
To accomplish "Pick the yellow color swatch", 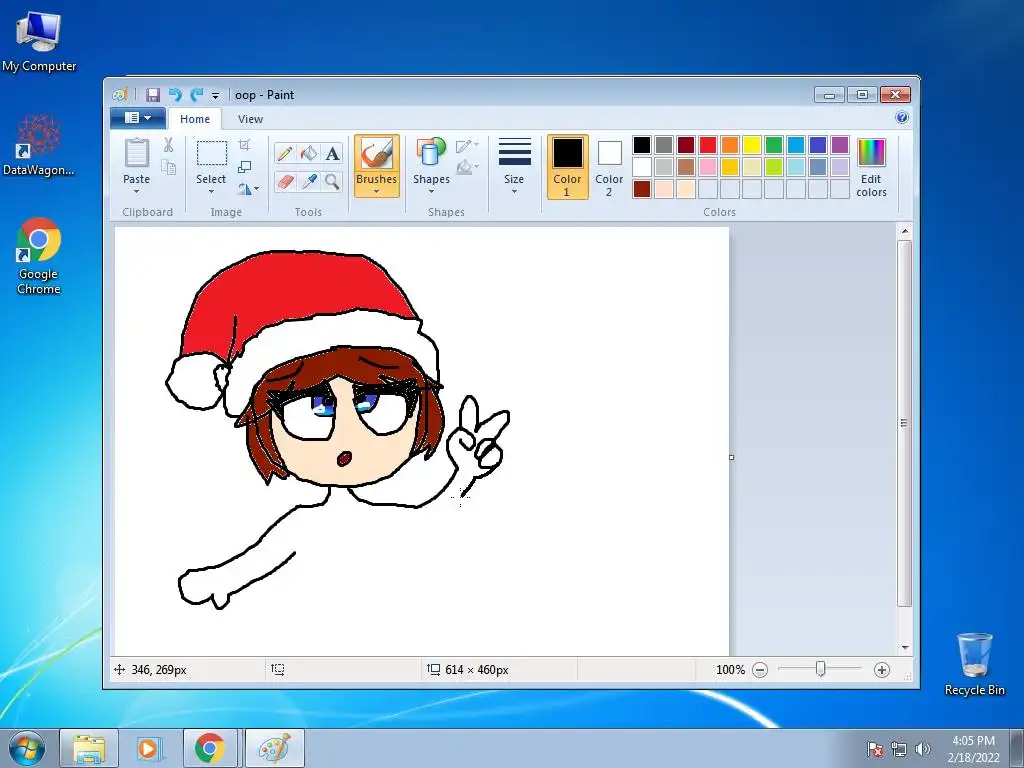I will click(752, 145).
